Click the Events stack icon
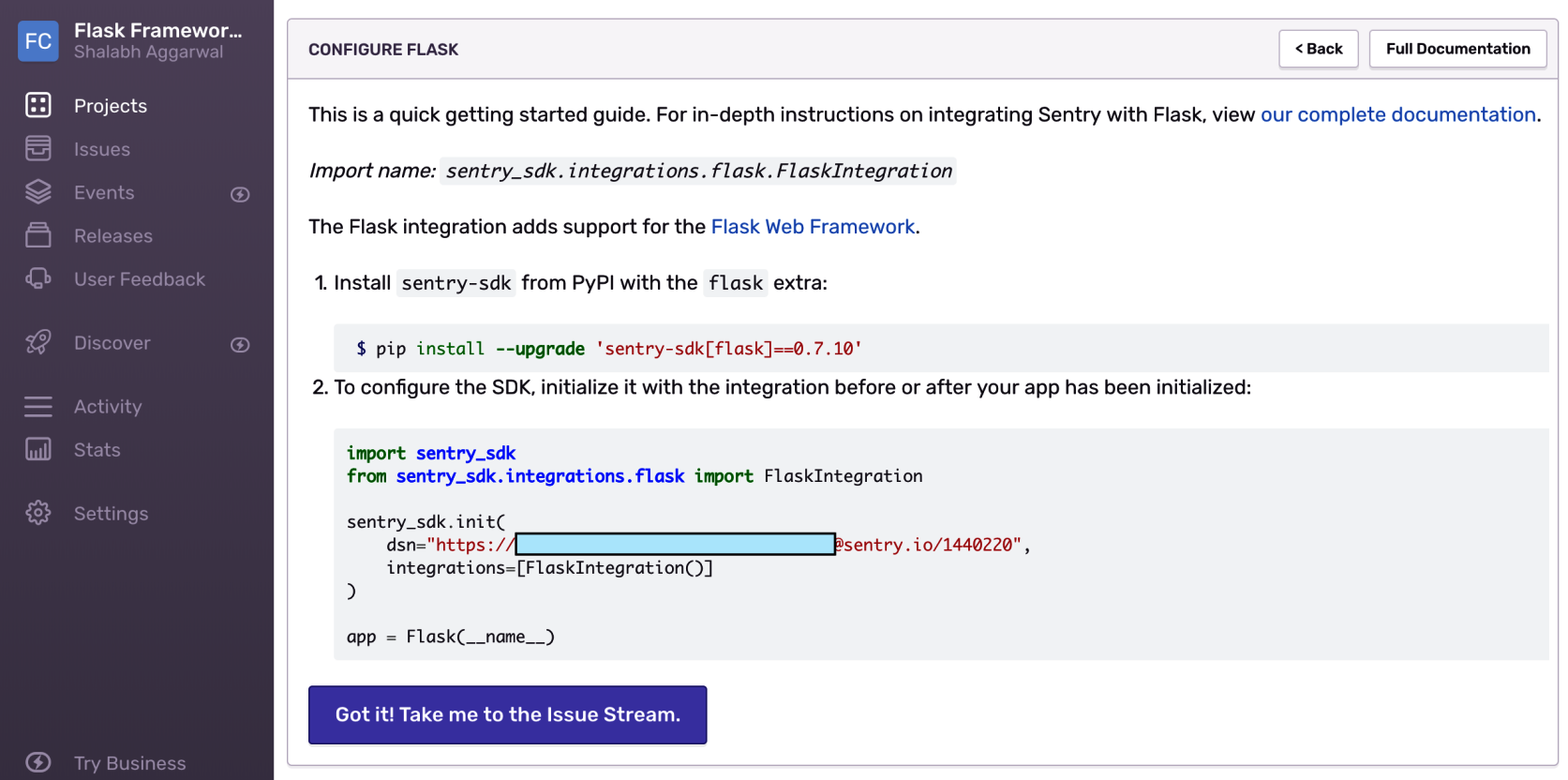The image size is (1568, 780). (x=38, y=192)
